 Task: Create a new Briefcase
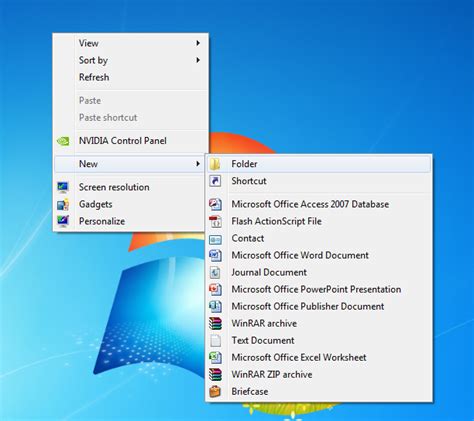coord(319,391)
